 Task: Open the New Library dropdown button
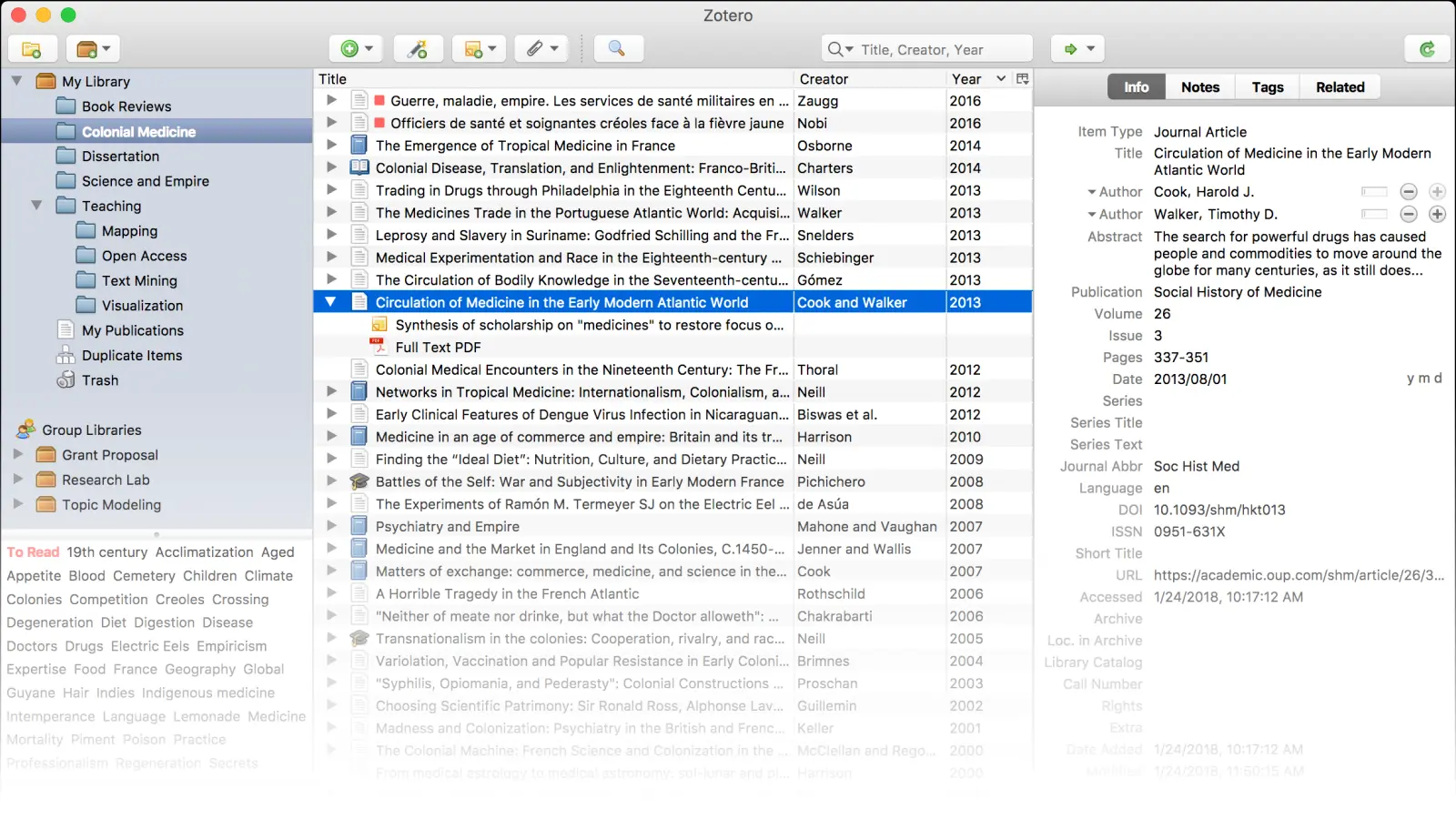pos(94,49)
